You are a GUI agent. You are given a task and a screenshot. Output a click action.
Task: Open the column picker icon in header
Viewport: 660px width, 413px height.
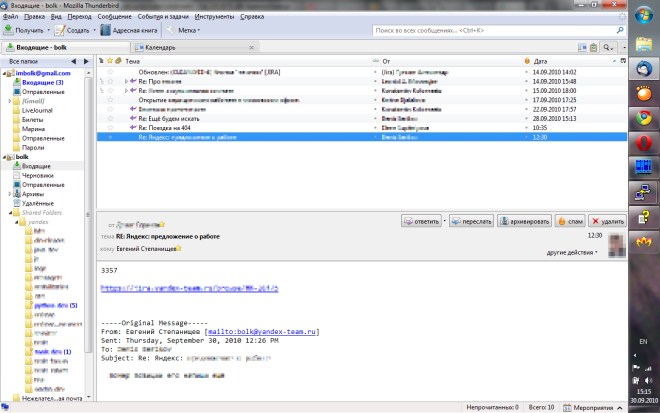click(623, 61)
